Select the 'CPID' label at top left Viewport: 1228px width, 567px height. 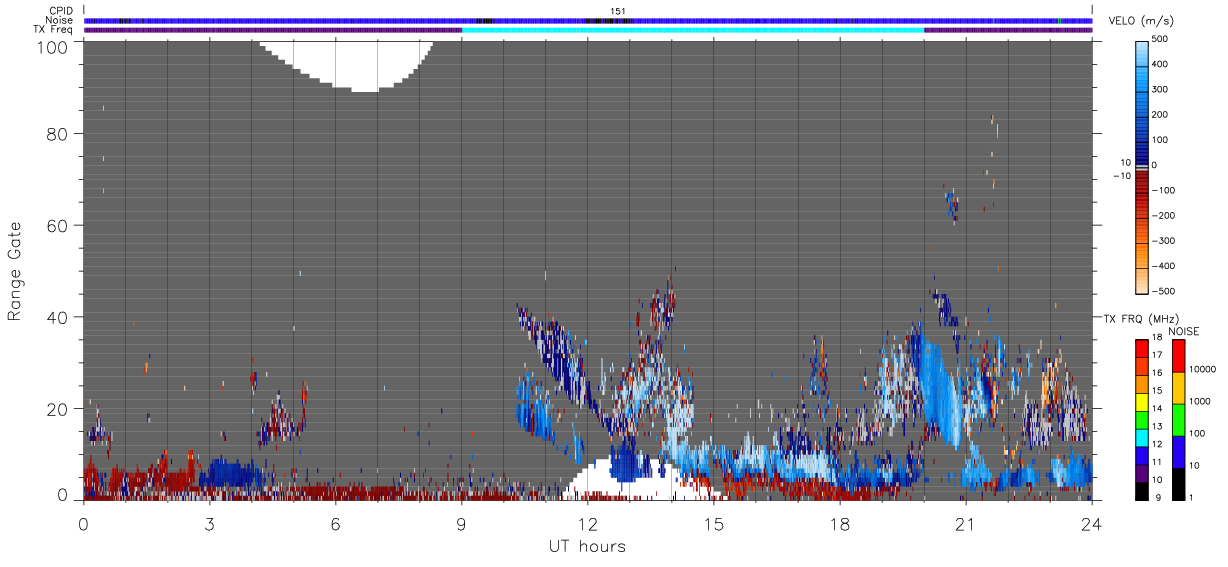coord(60,11)
